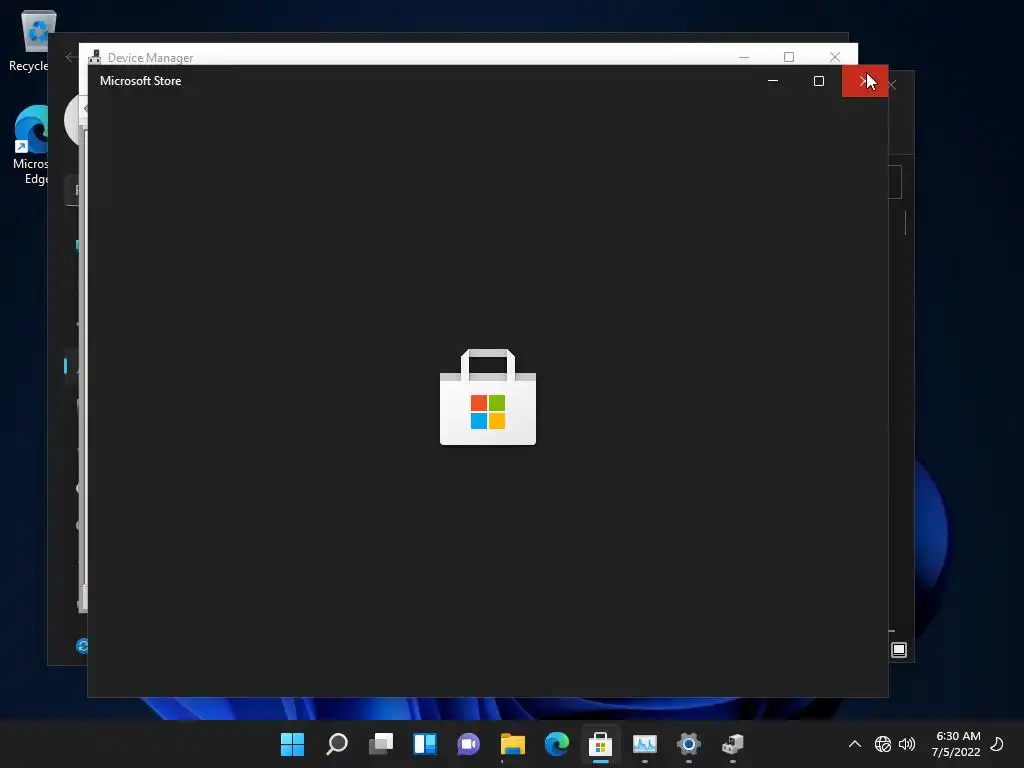
Task: Launch Chat from the taskbar
Action: point(468,744)
